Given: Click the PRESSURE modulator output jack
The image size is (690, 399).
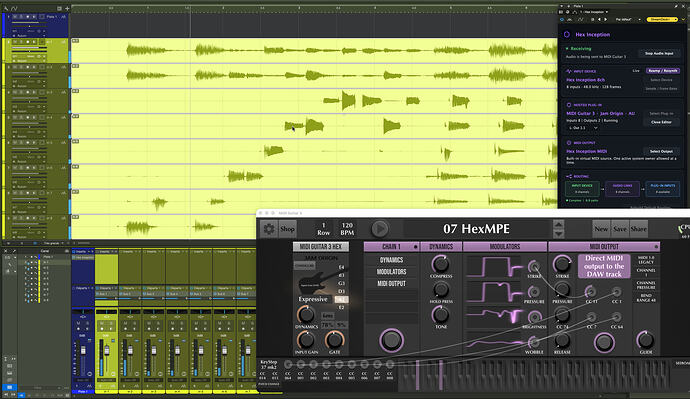Looking at the screenshot, I should (534, 292).
